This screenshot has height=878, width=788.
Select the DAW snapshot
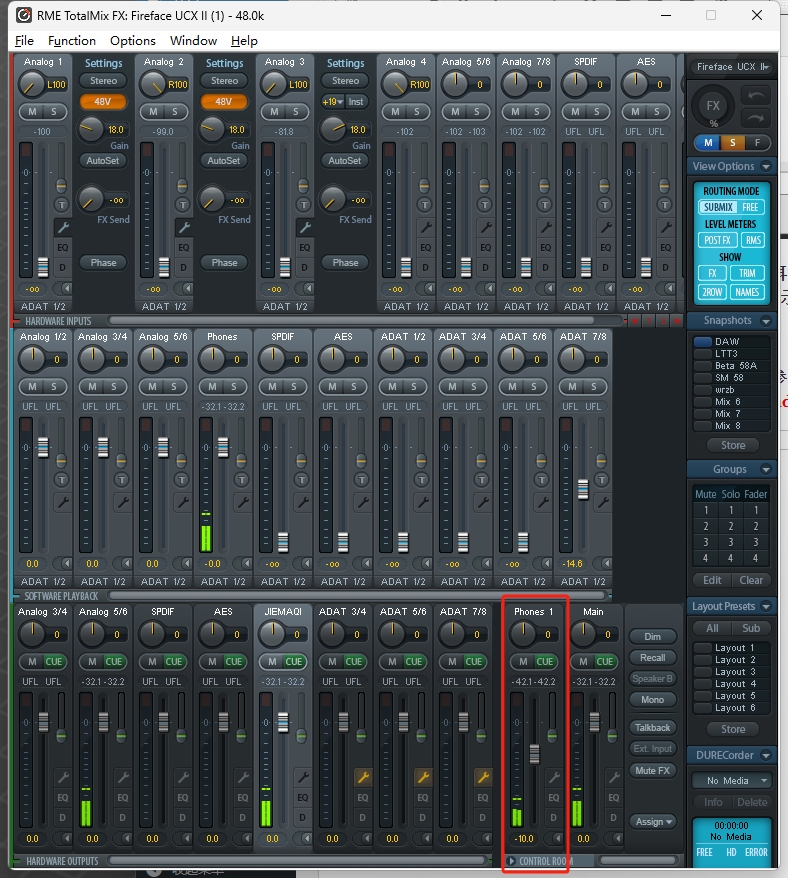(x=732, y=341)
